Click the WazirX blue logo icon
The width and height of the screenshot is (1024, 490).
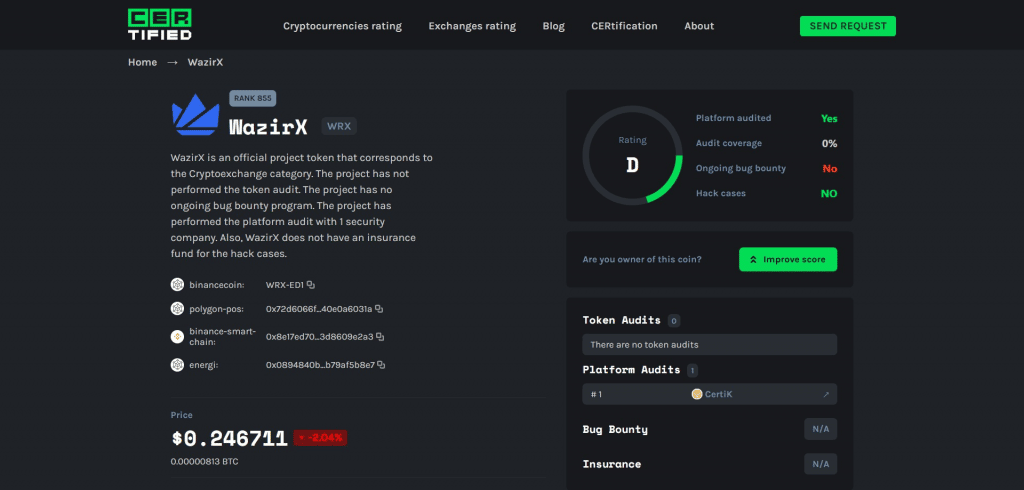pyautogui.click(x=195, y=116)
